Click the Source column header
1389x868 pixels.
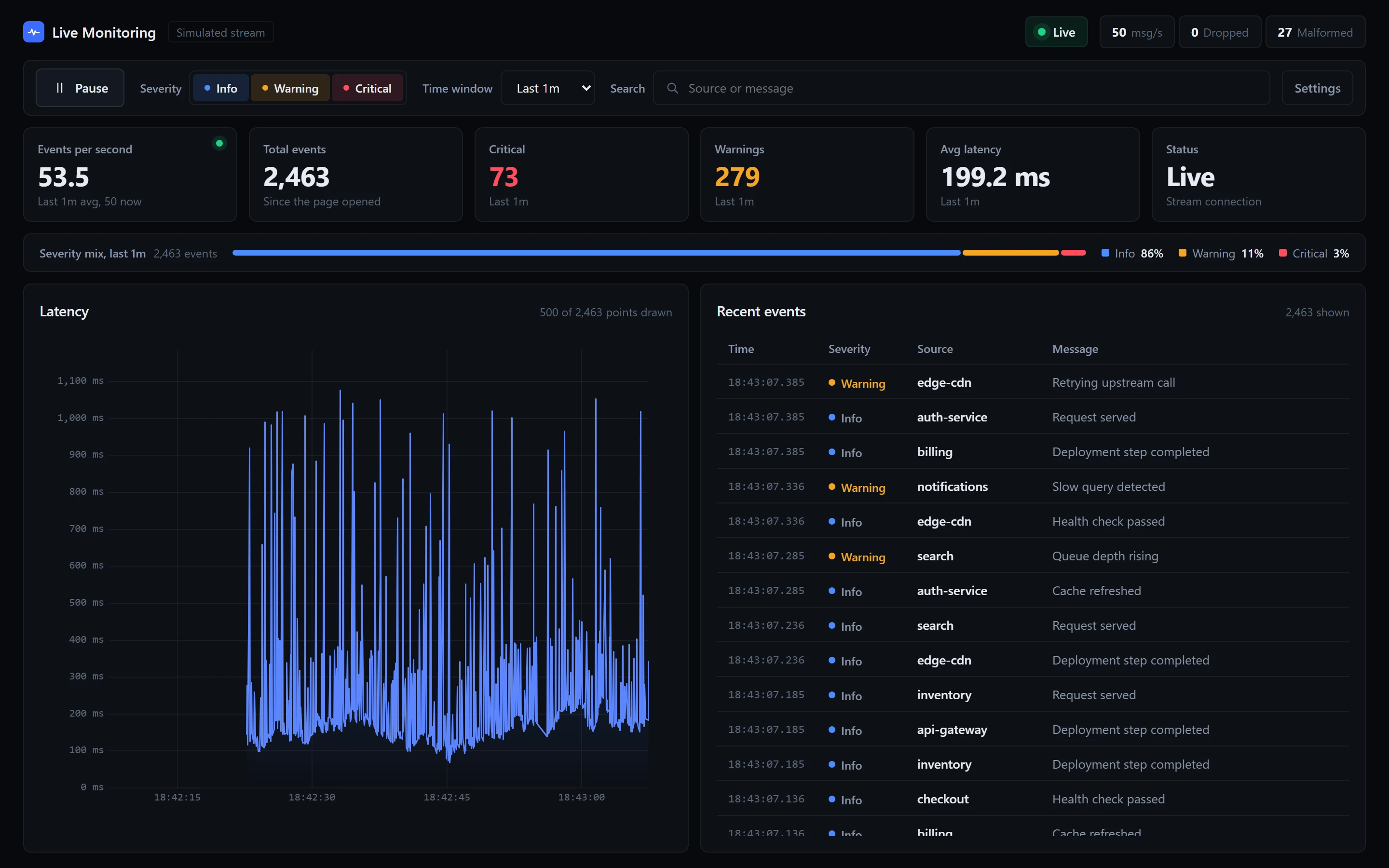934,349
